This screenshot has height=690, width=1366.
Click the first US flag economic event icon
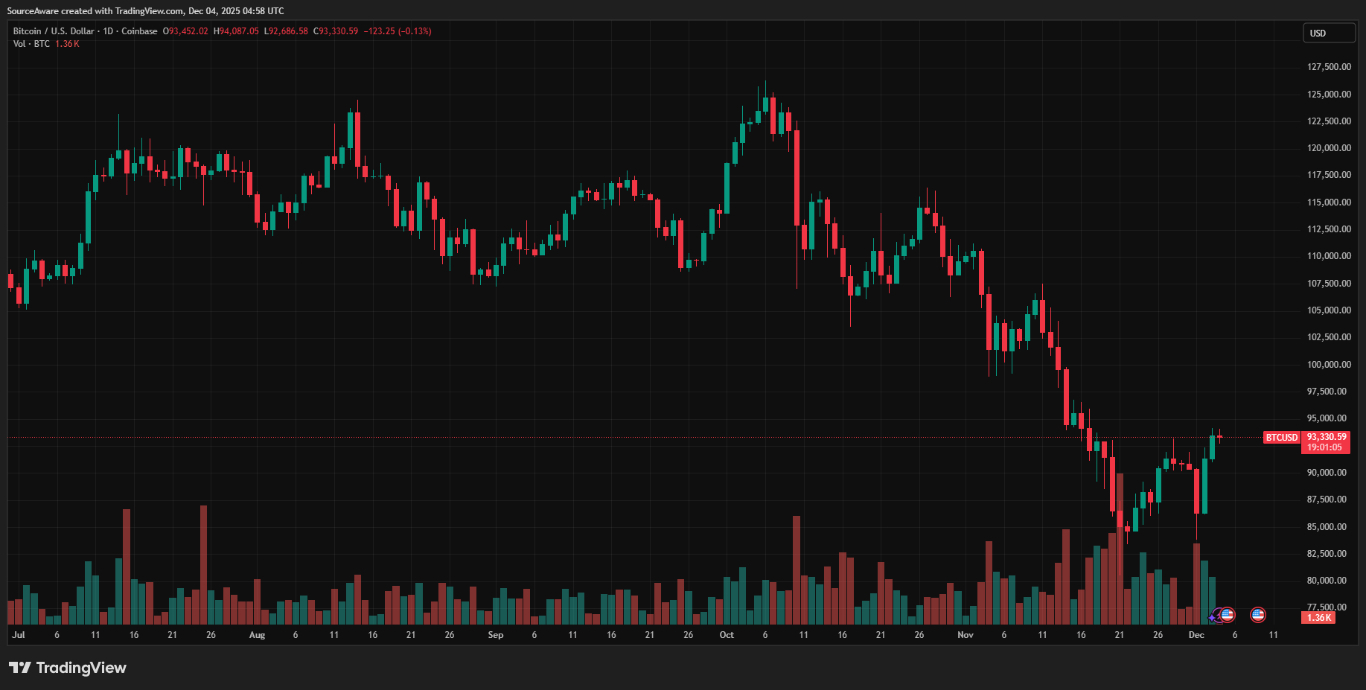(1227, 615)
